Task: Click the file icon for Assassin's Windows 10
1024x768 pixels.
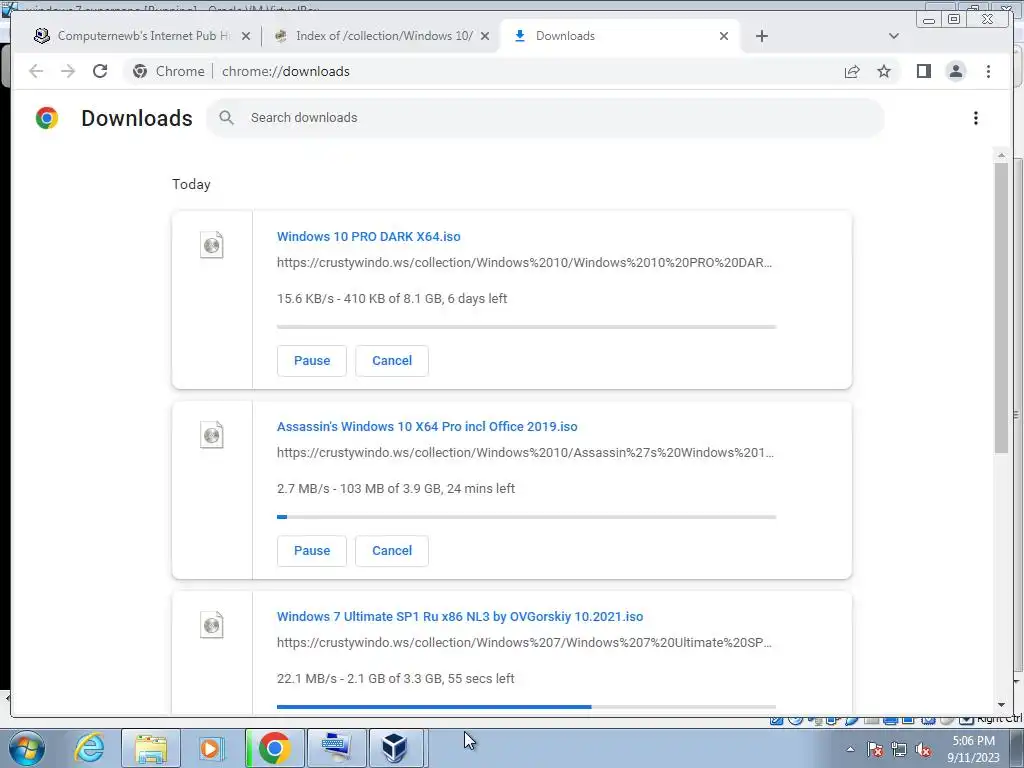Action: click(x=212, y=435)
